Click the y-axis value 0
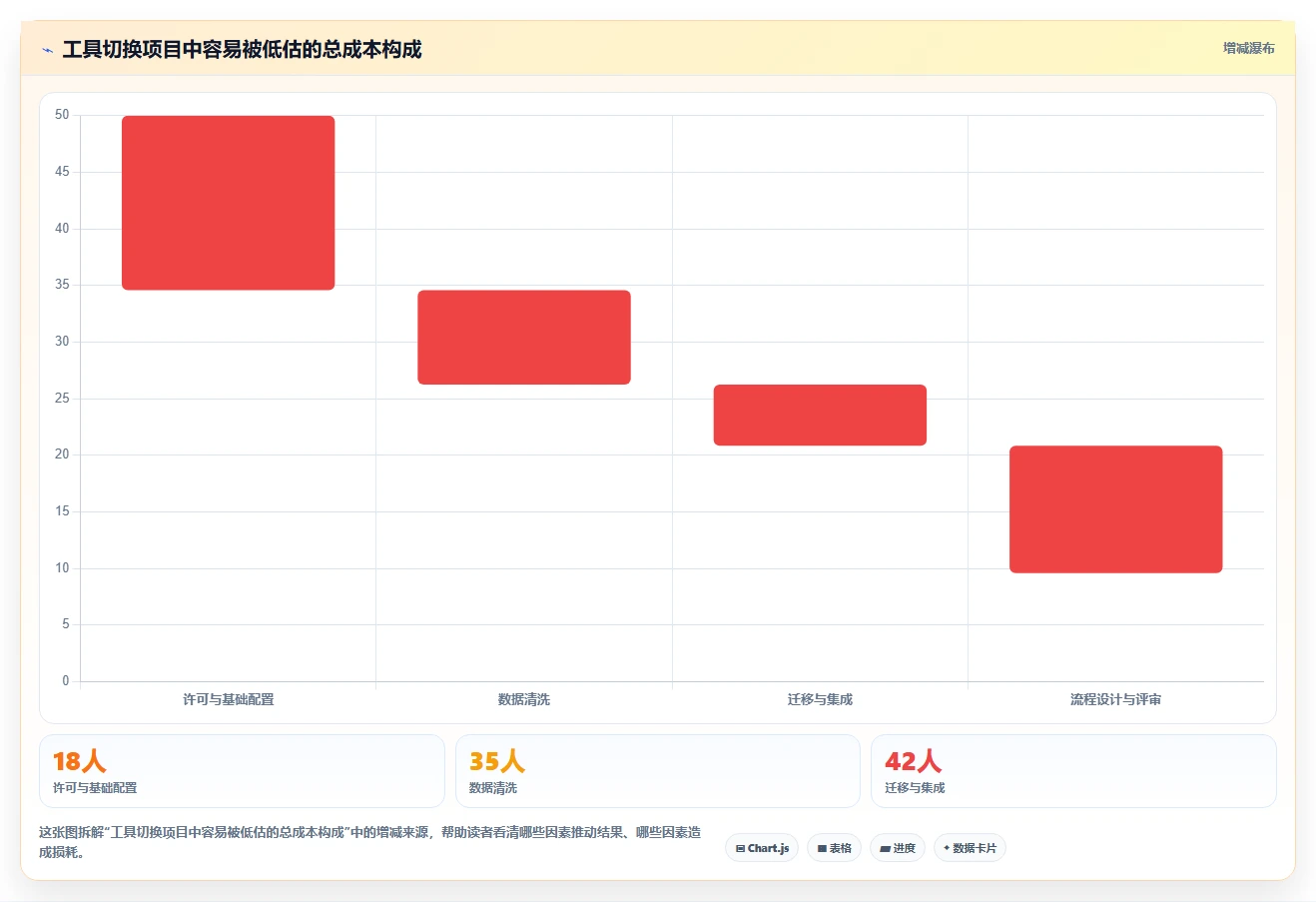Screen dimensions: 1316x902 pyautogui.click(x=66, y=681)
